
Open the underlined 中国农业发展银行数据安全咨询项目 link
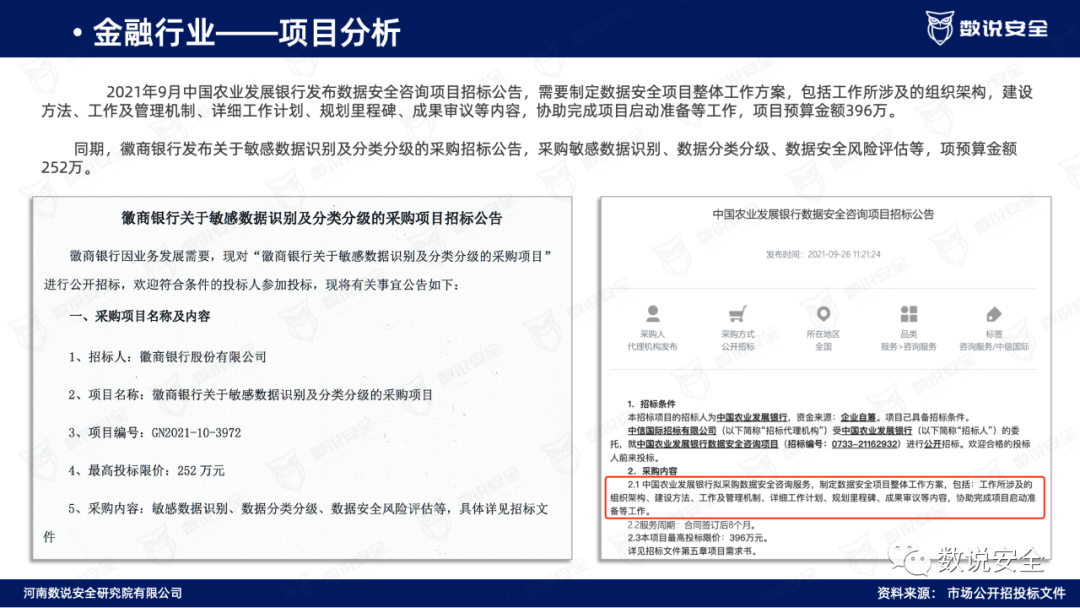[x=707, y=444]
